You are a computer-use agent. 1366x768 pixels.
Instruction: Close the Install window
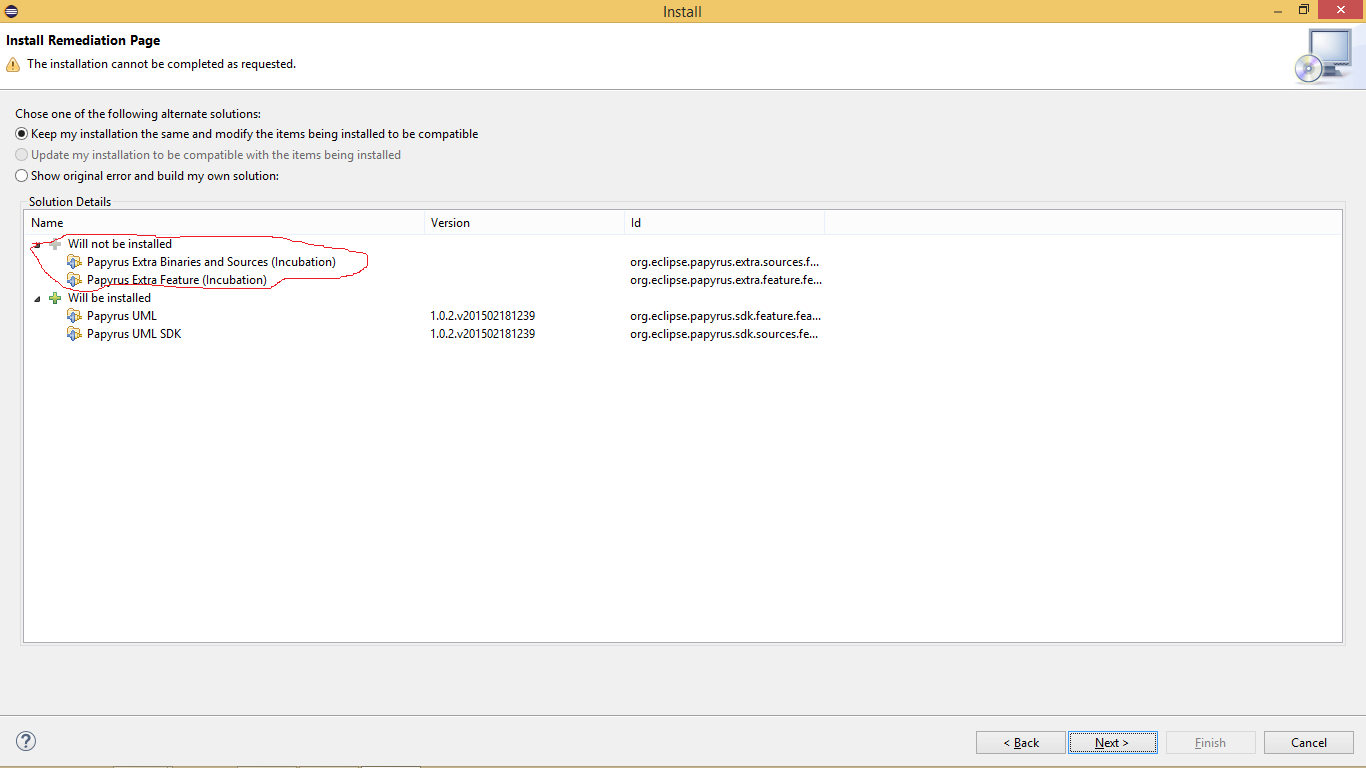pos(1341,10)
